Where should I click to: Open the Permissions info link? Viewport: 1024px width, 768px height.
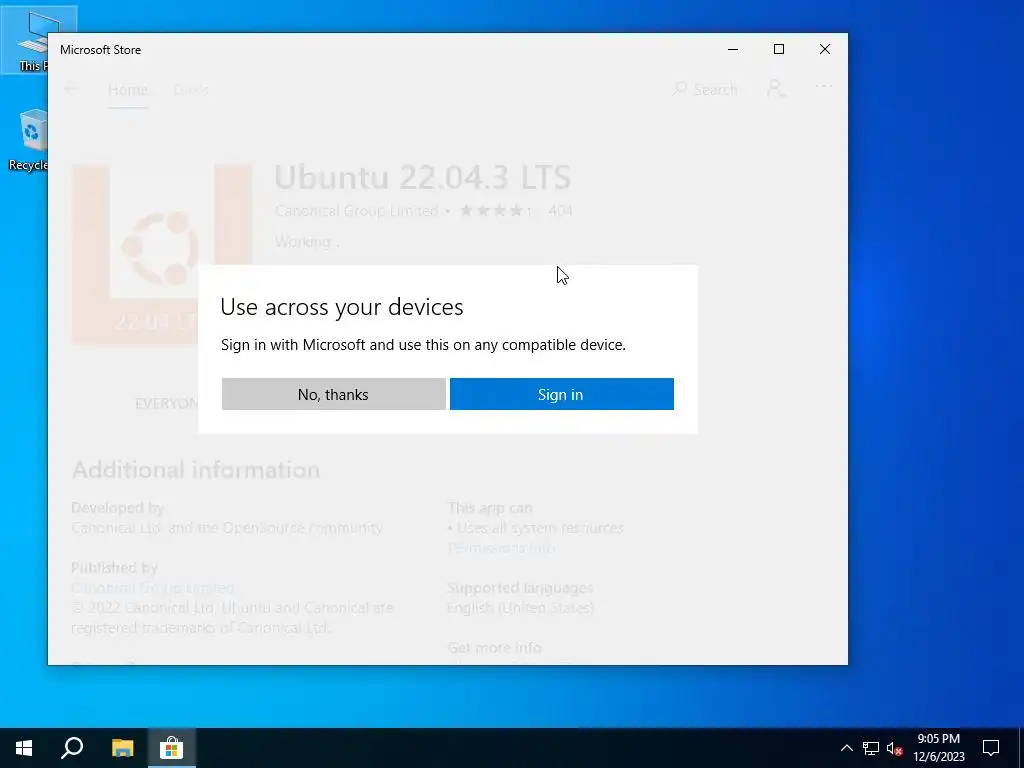coord(501,547)
